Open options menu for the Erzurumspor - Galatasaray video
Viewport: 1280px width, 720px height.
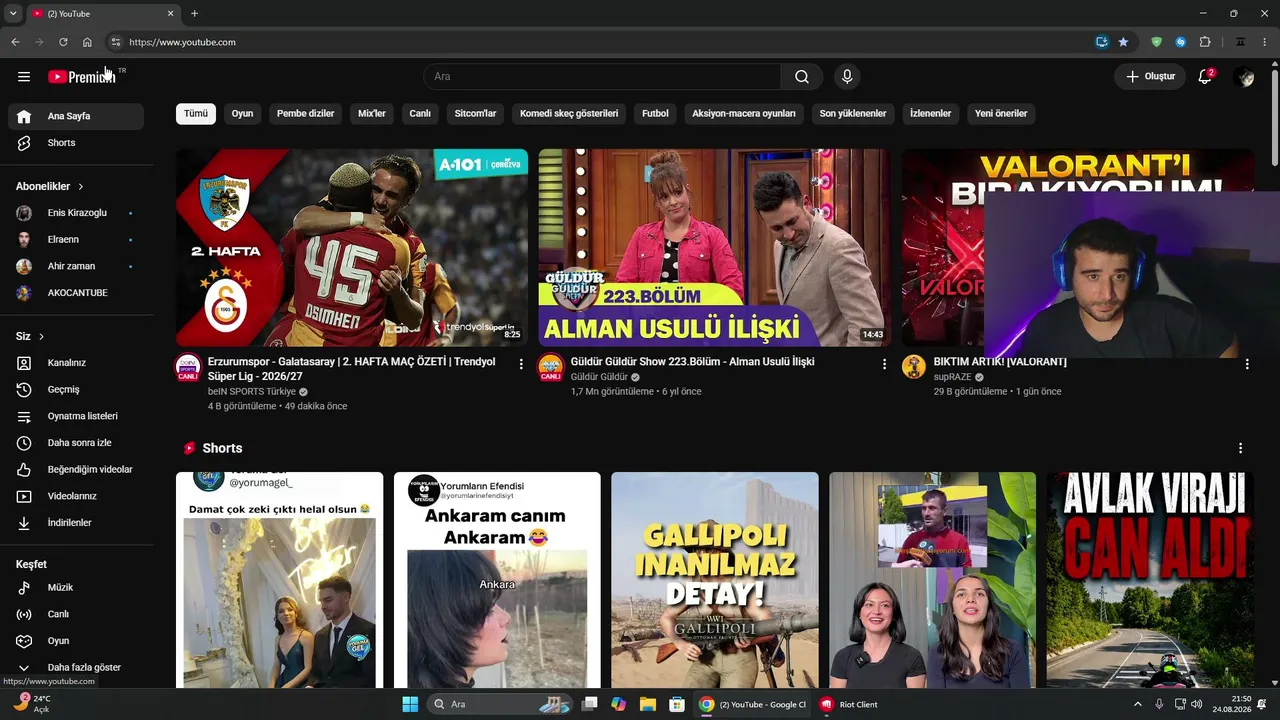pyautogui.click(x=521, y=364)
